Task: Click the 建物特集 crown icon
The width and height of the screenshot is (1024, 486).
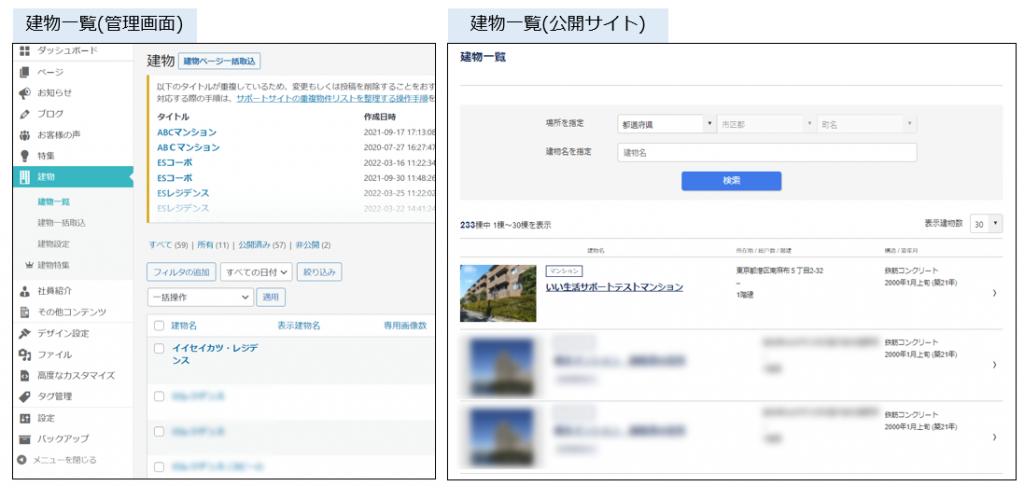Action: point(27,265)
